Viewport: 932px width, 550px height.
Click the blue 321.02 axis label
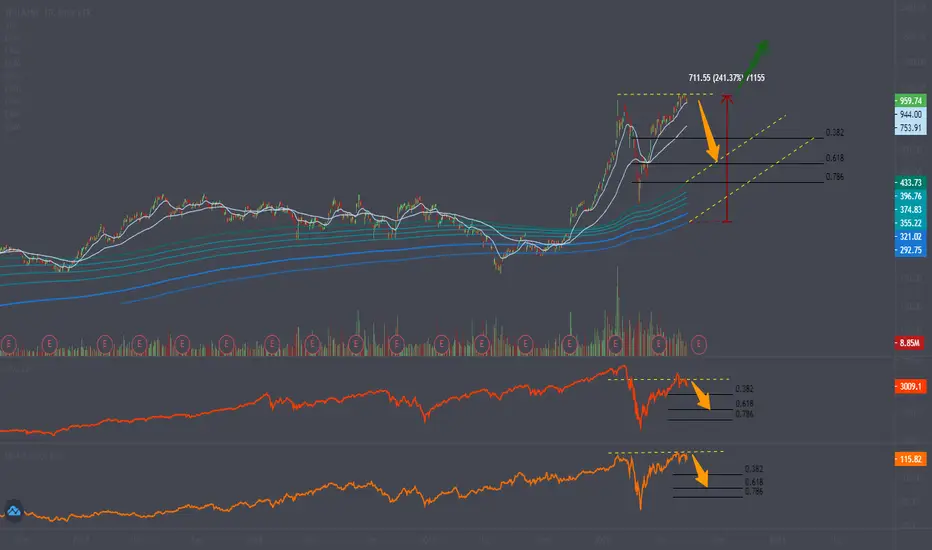point(910,237)
